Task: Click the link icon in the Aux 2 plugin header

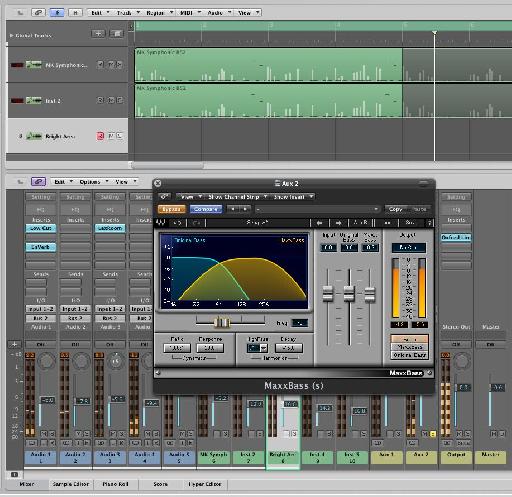Action: [164, 197]
